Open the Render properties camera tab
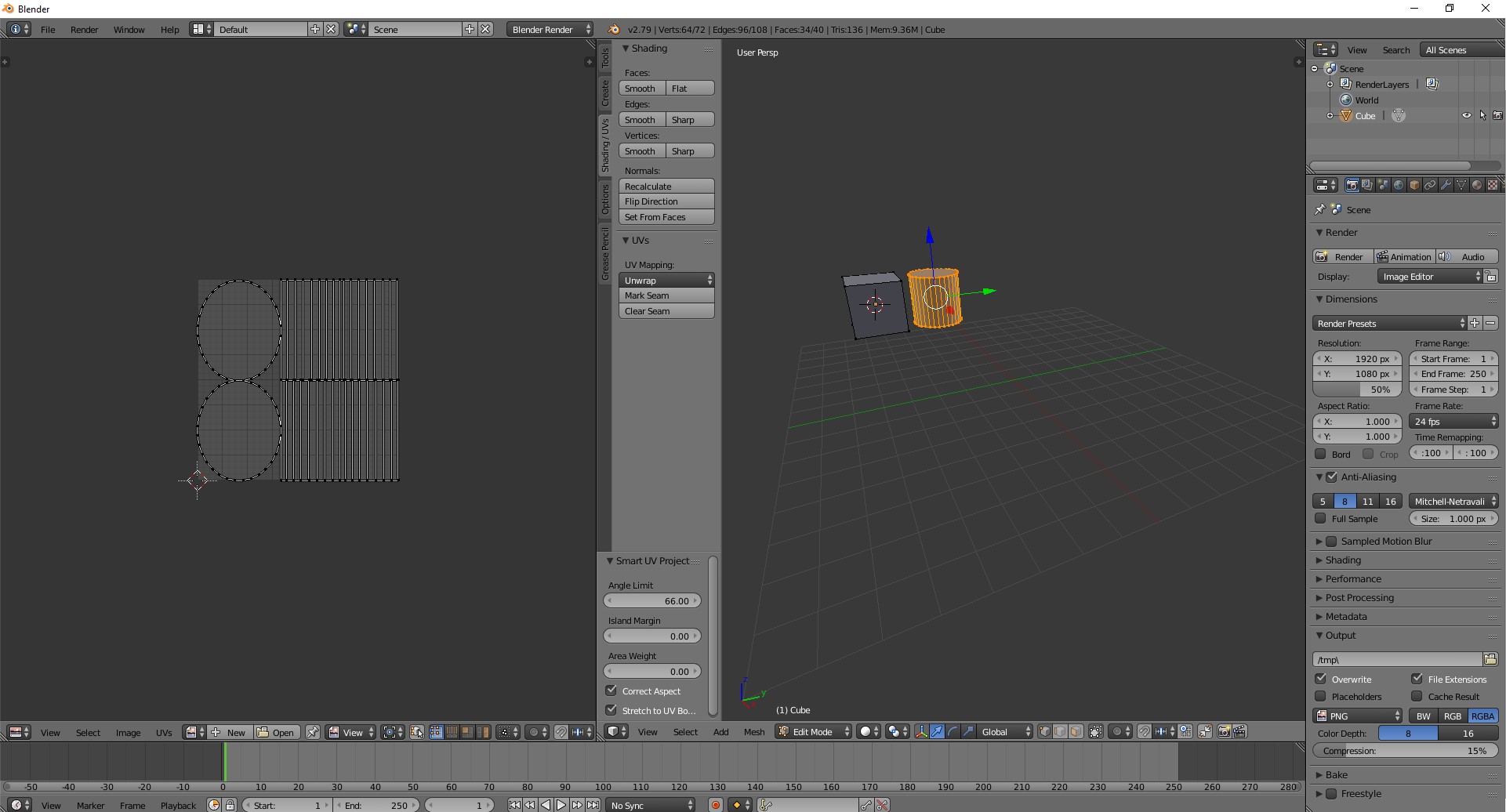This screenshot has width=1506, height=812. click(x=1352, y=185)
